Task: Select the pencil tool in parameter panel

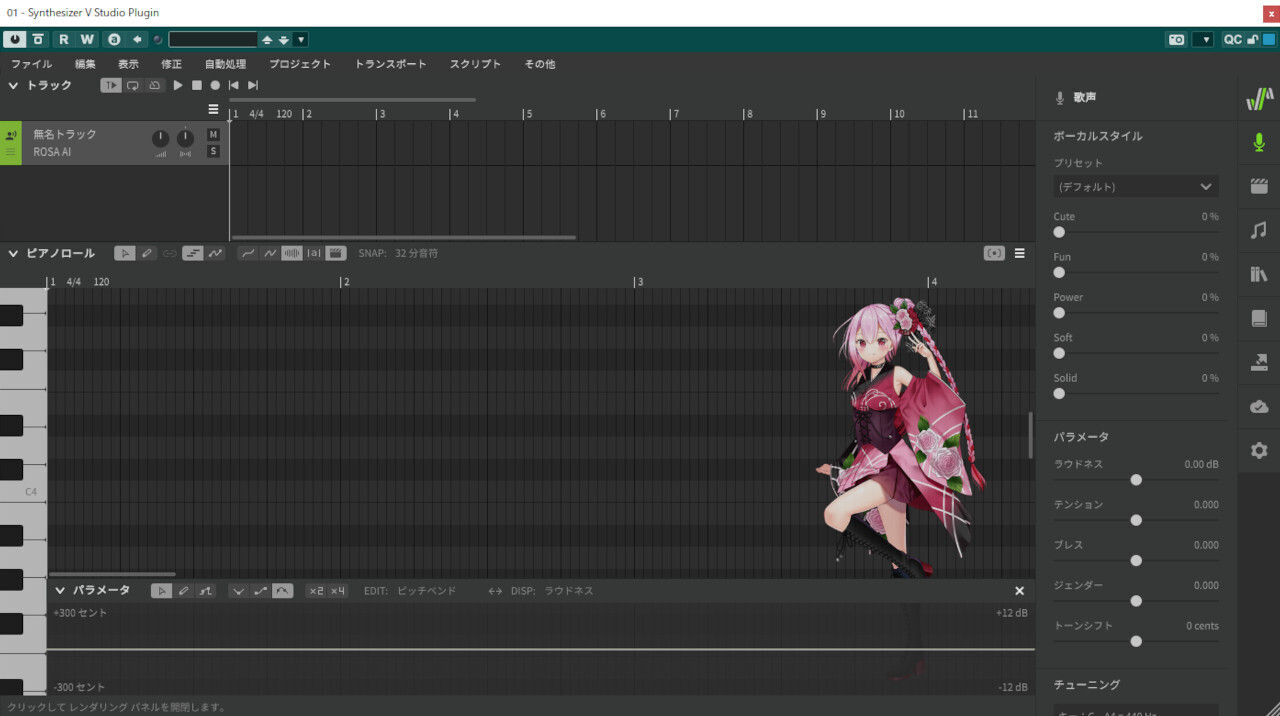Action: pyautogui.click(x=183, y=591)
